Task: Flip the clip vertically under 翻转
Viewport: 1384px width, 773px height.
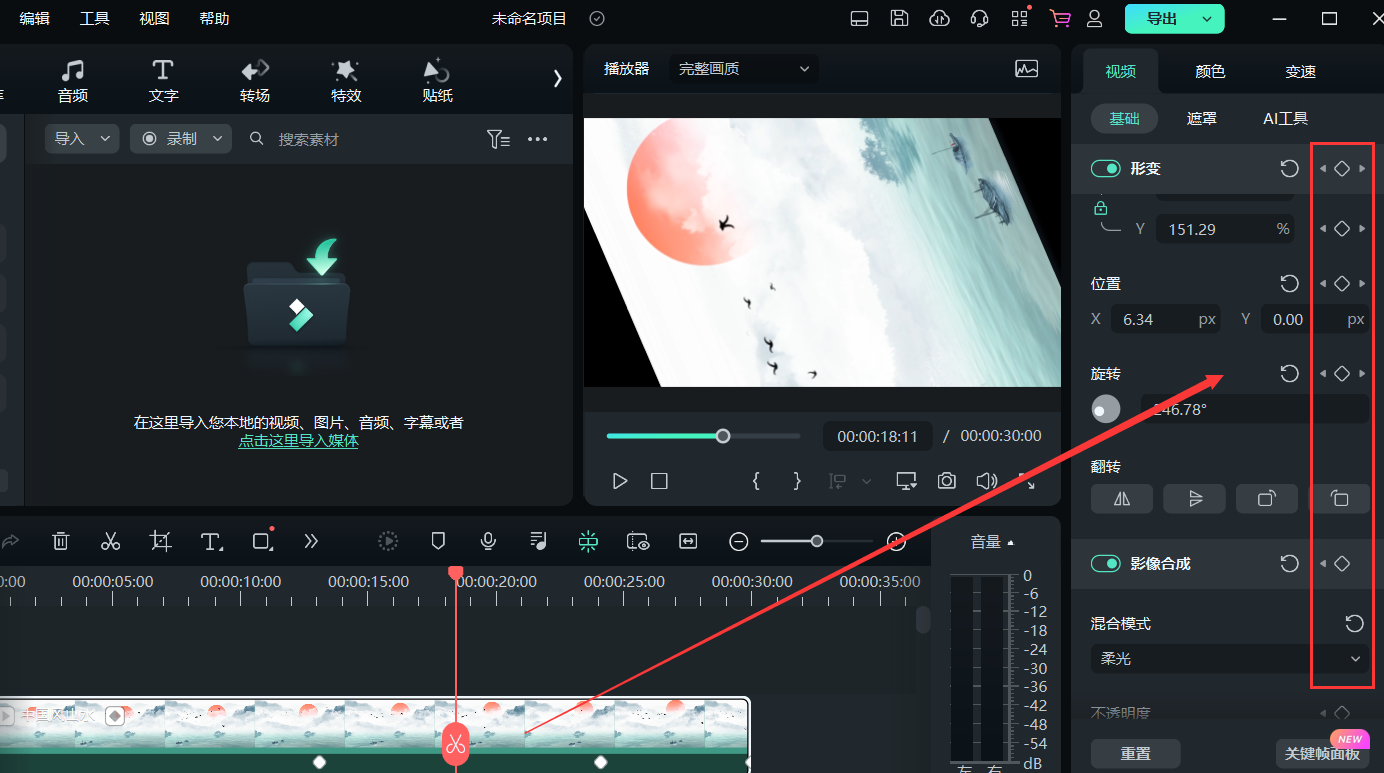Action: (x=1195, y=498)
